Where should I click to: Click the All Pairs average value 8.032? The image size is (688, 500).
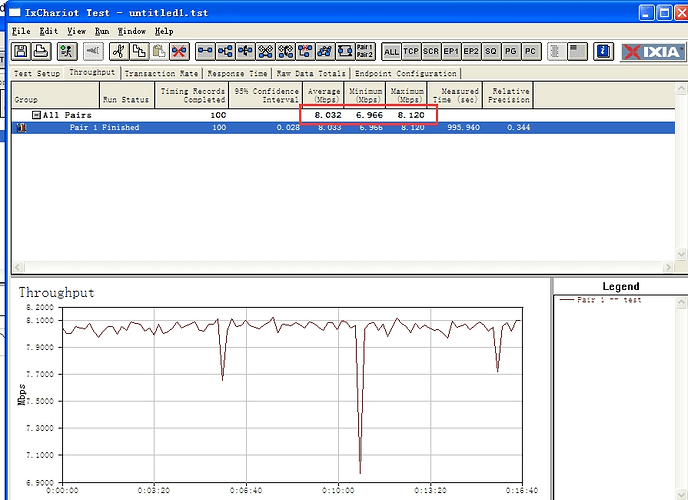point(328,115)
